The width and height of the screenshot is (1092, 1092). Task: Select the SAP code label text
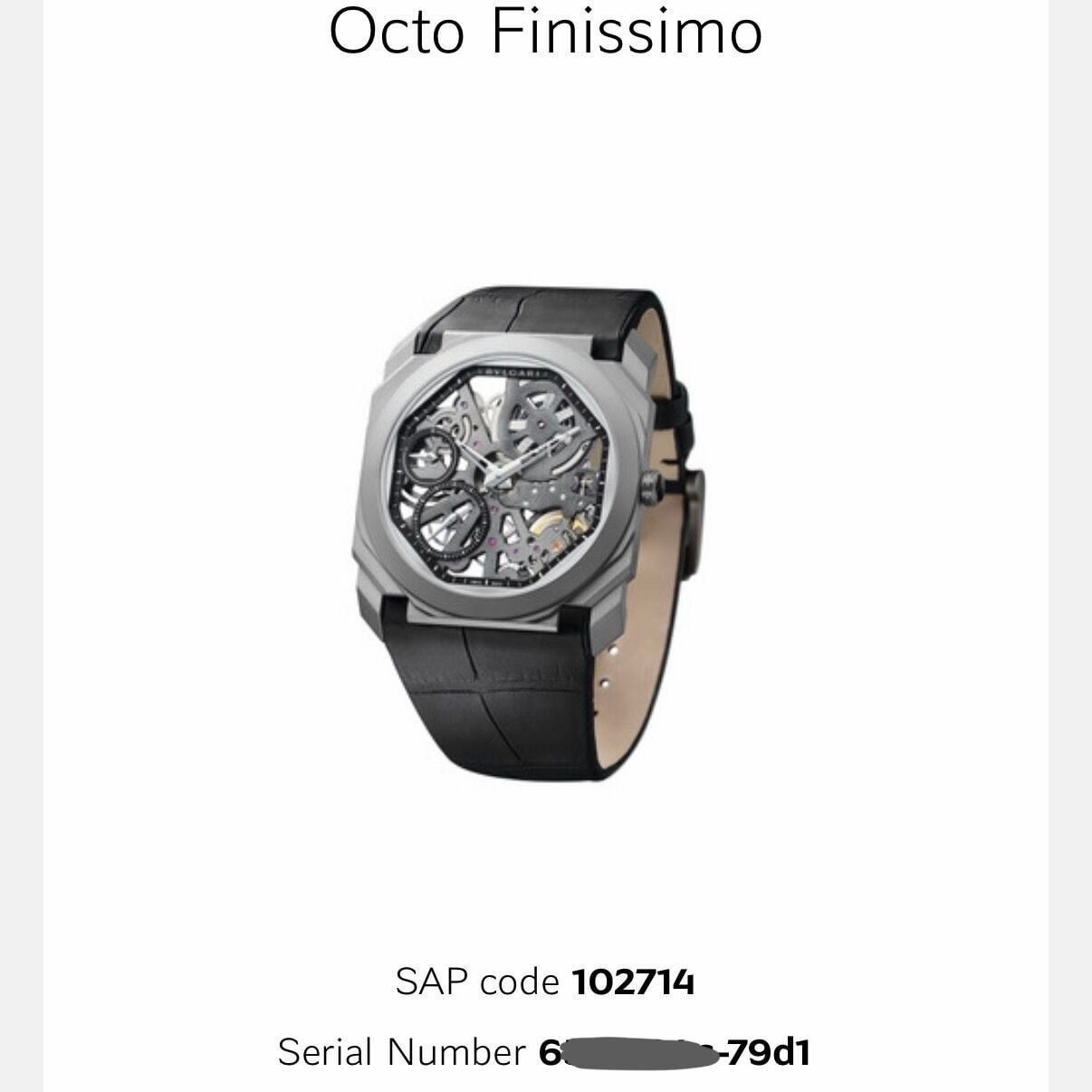(477, 982)
